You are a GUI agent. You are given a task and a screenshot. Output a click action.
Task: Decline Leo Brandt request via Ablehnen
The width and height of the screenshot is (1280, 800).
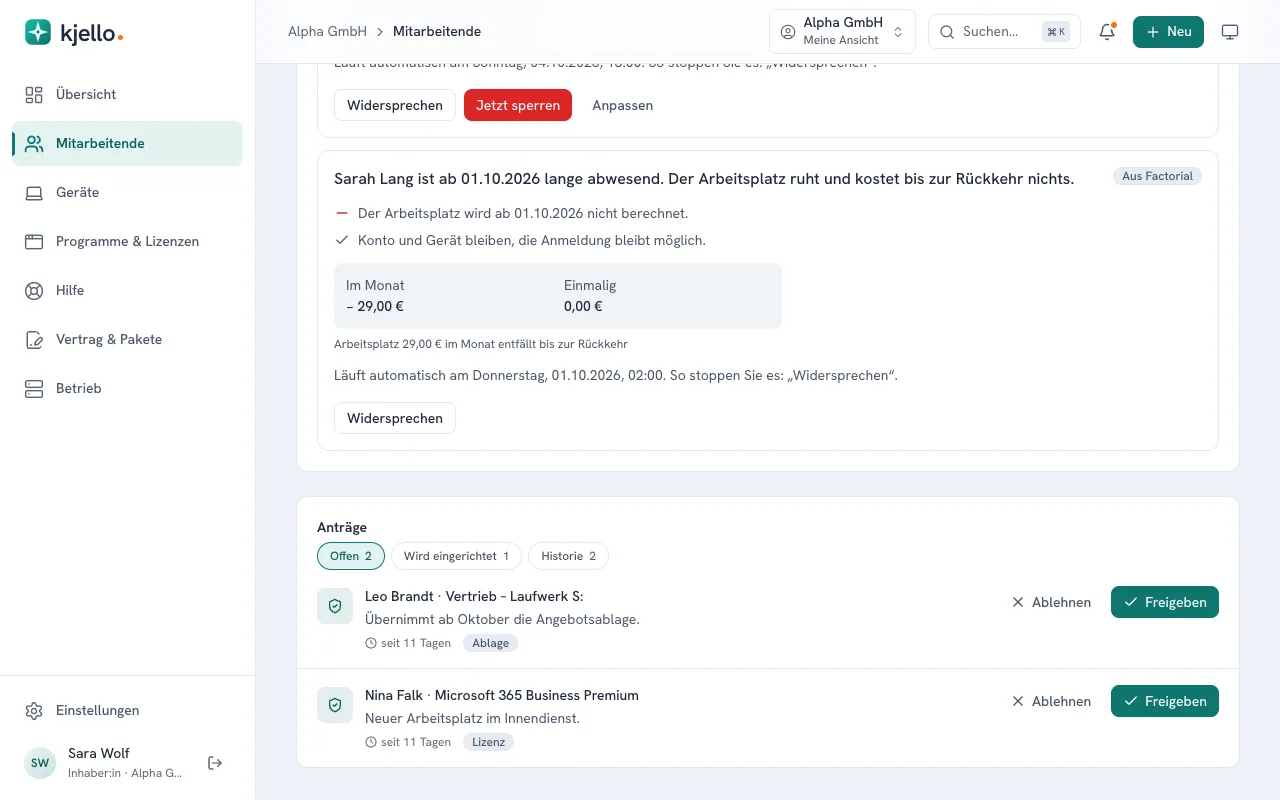click(x=1051, y=602)
